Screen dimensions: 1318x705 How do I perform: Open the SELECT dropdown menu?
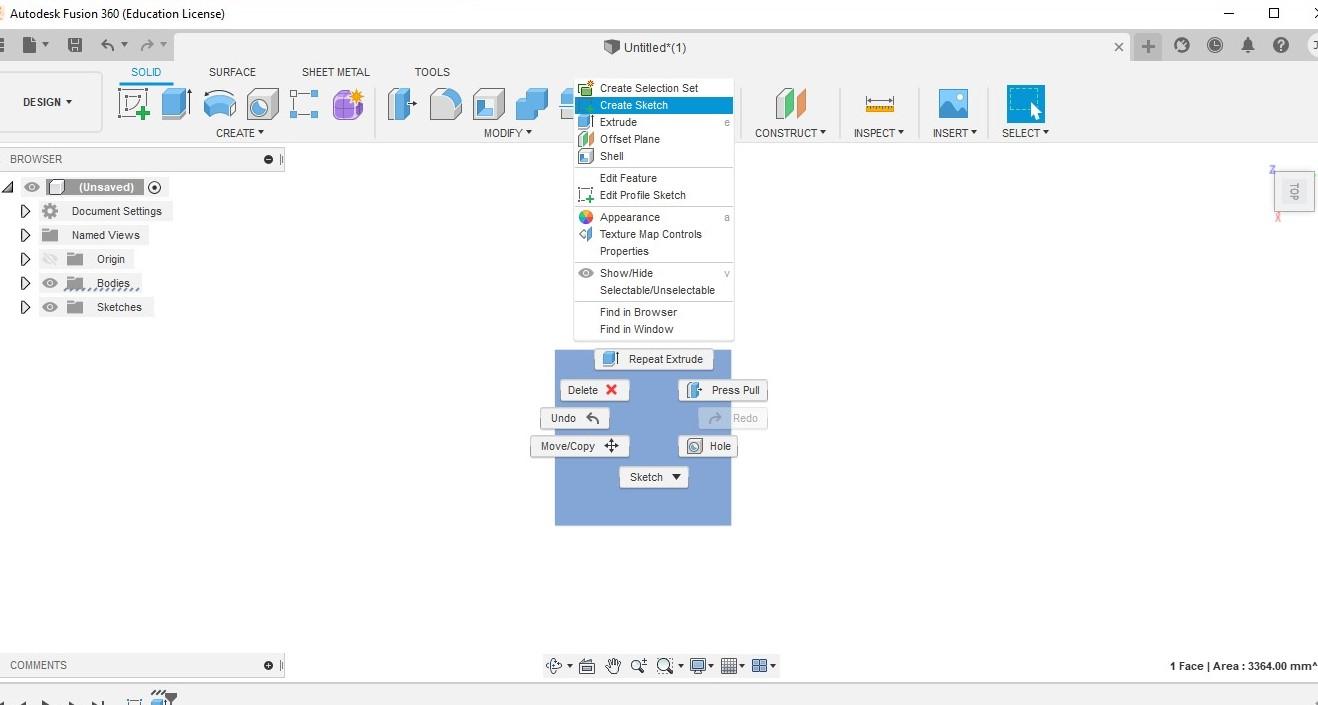(1025, 133)
